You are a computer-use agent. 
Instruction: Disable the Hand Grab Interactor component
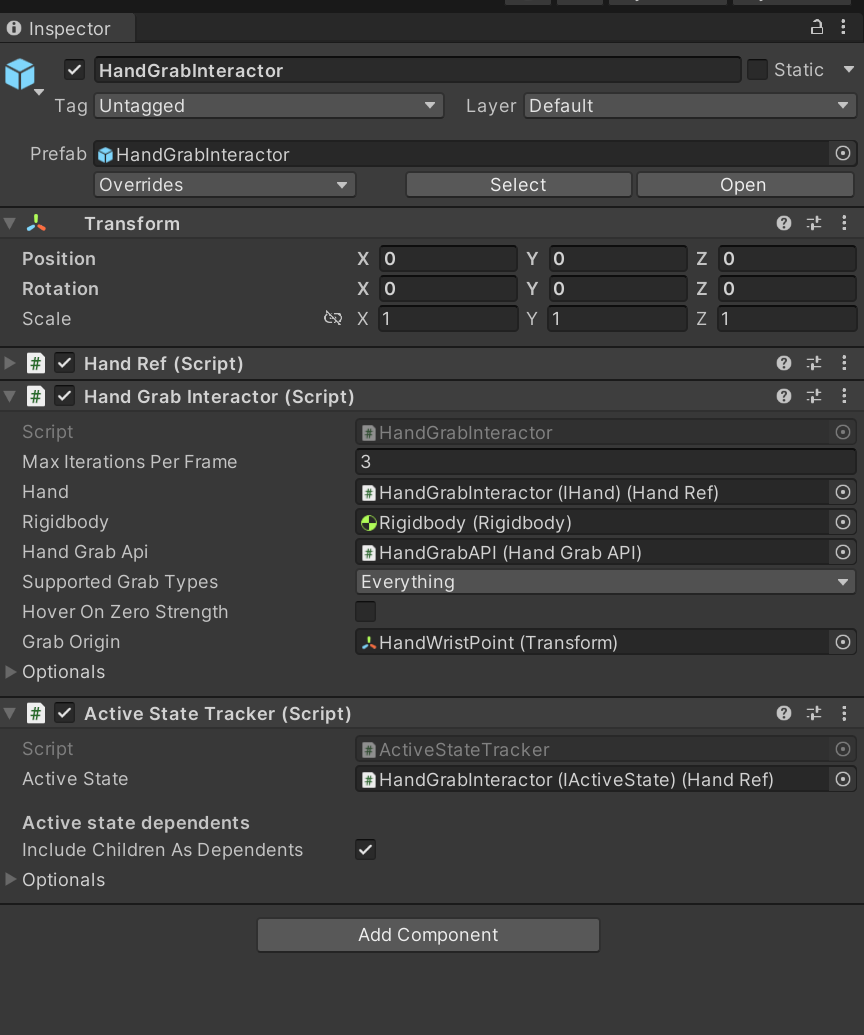(64, 396)
